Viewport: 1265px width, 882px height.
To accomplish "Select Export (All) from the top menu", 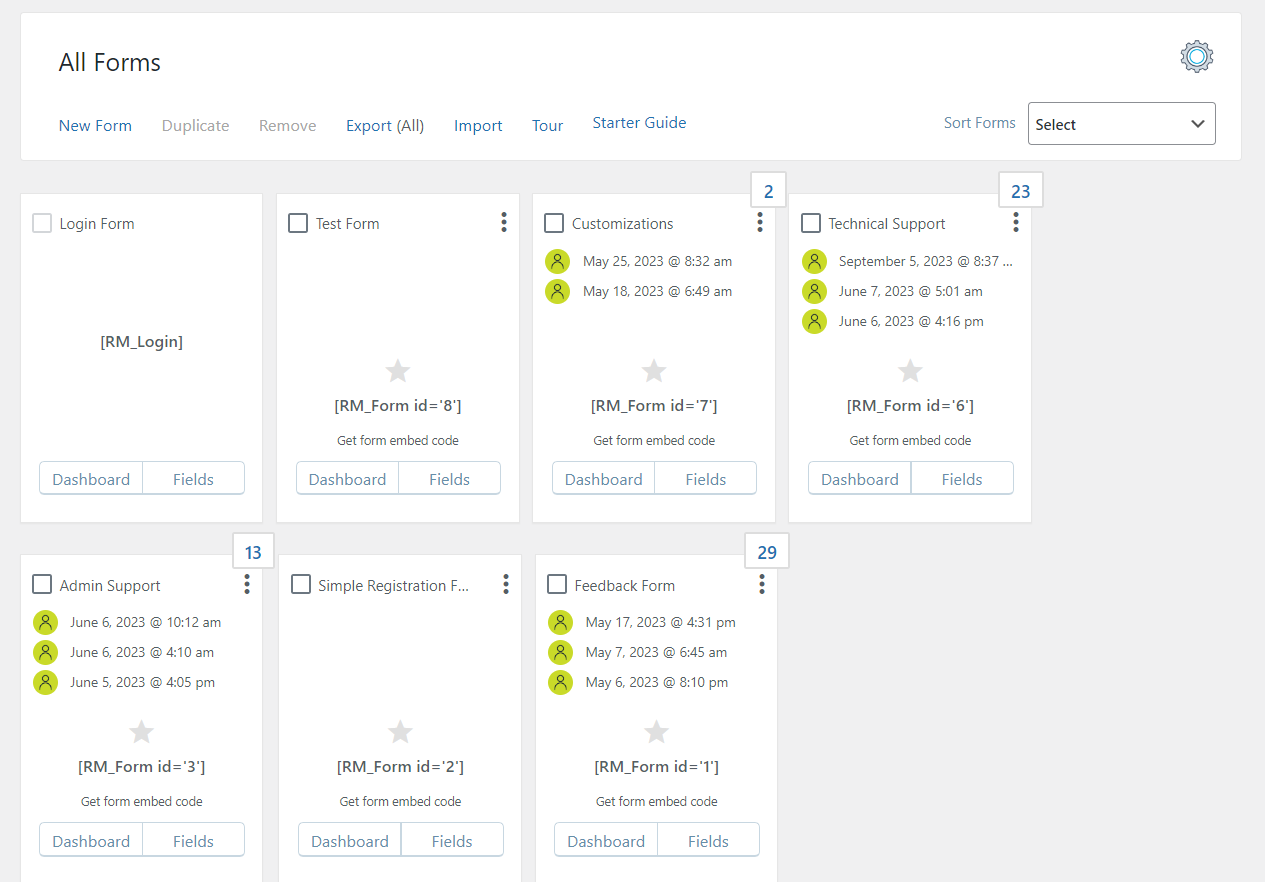I will [x=385, y=125].
